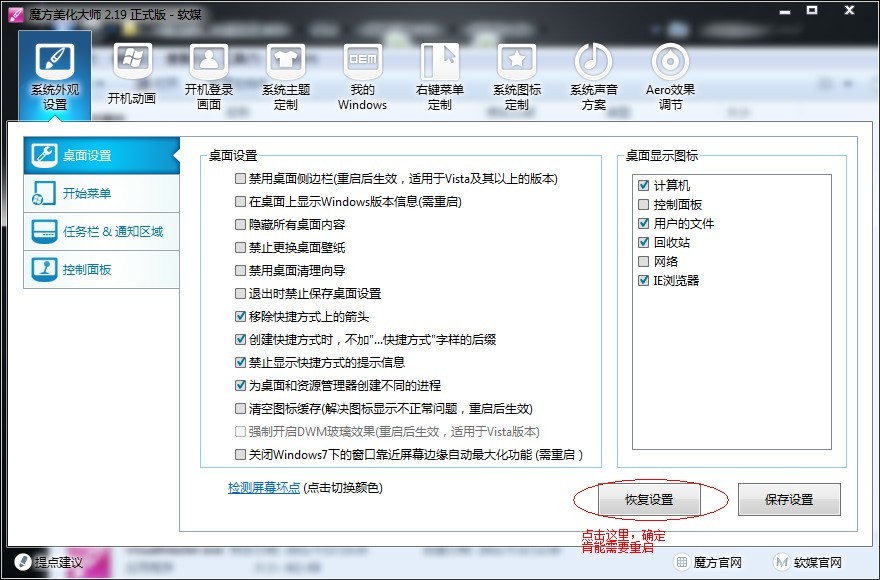Image resolution: width=880 pixels, height=580 pixels.
Task: Check 禁止更换桌面壁纸 option
Action: coord(240,248)
